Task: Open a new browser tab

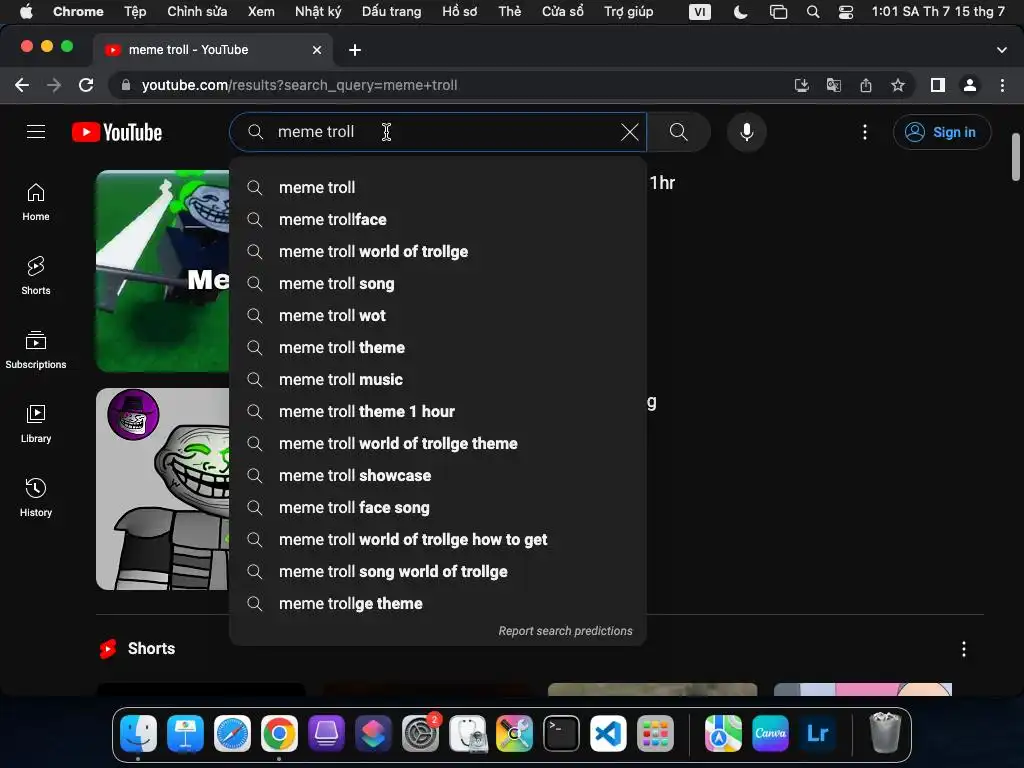Action: coord(355,50)
